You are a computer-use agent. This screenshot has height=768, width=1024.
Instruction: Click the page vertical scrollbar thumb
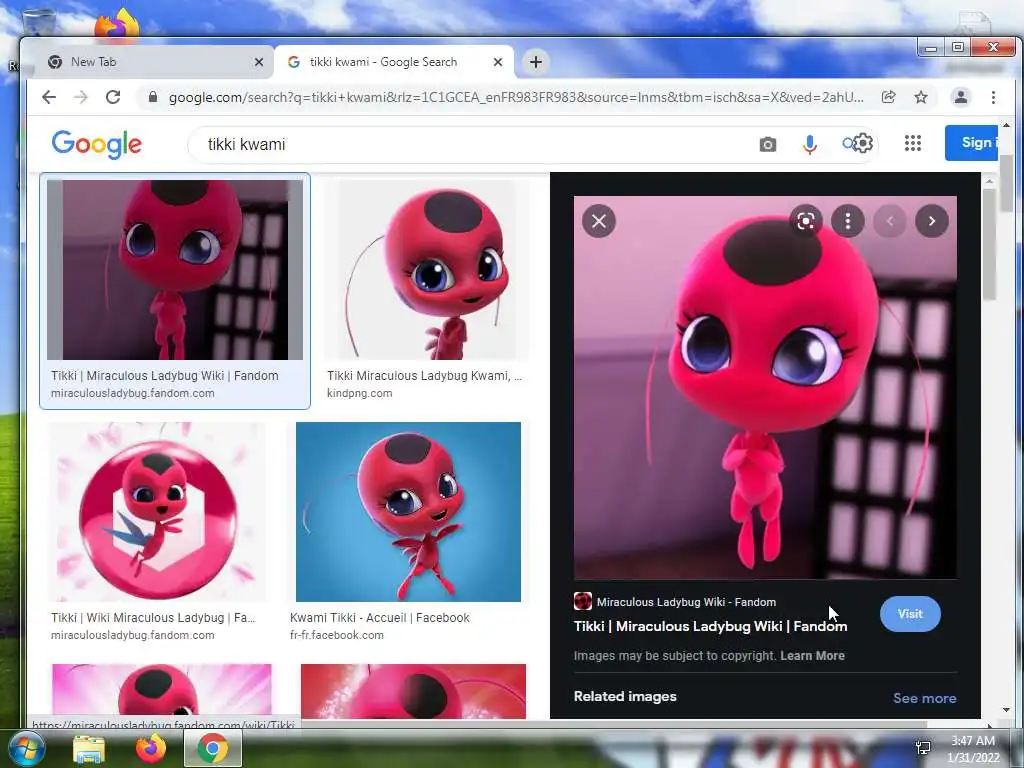(1006, 184)
